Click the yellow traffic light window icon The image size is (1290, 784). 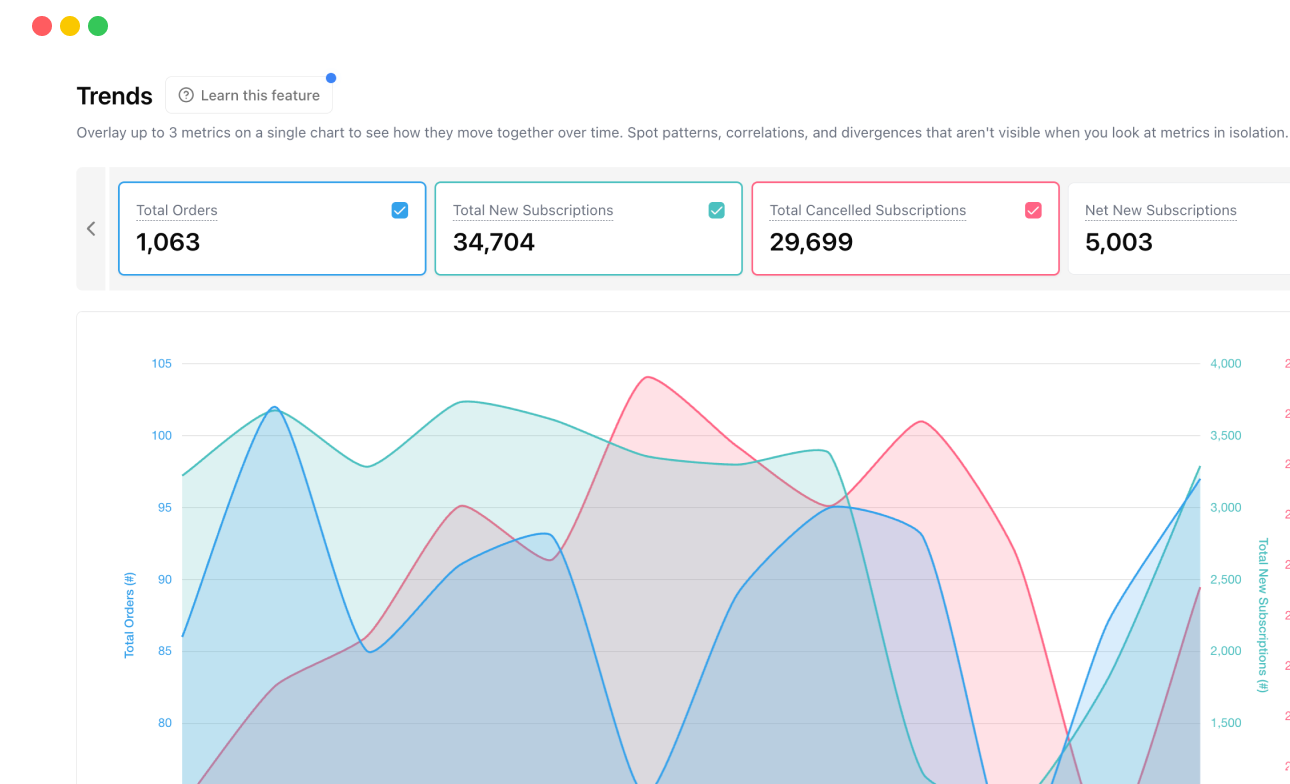point(69,25)
